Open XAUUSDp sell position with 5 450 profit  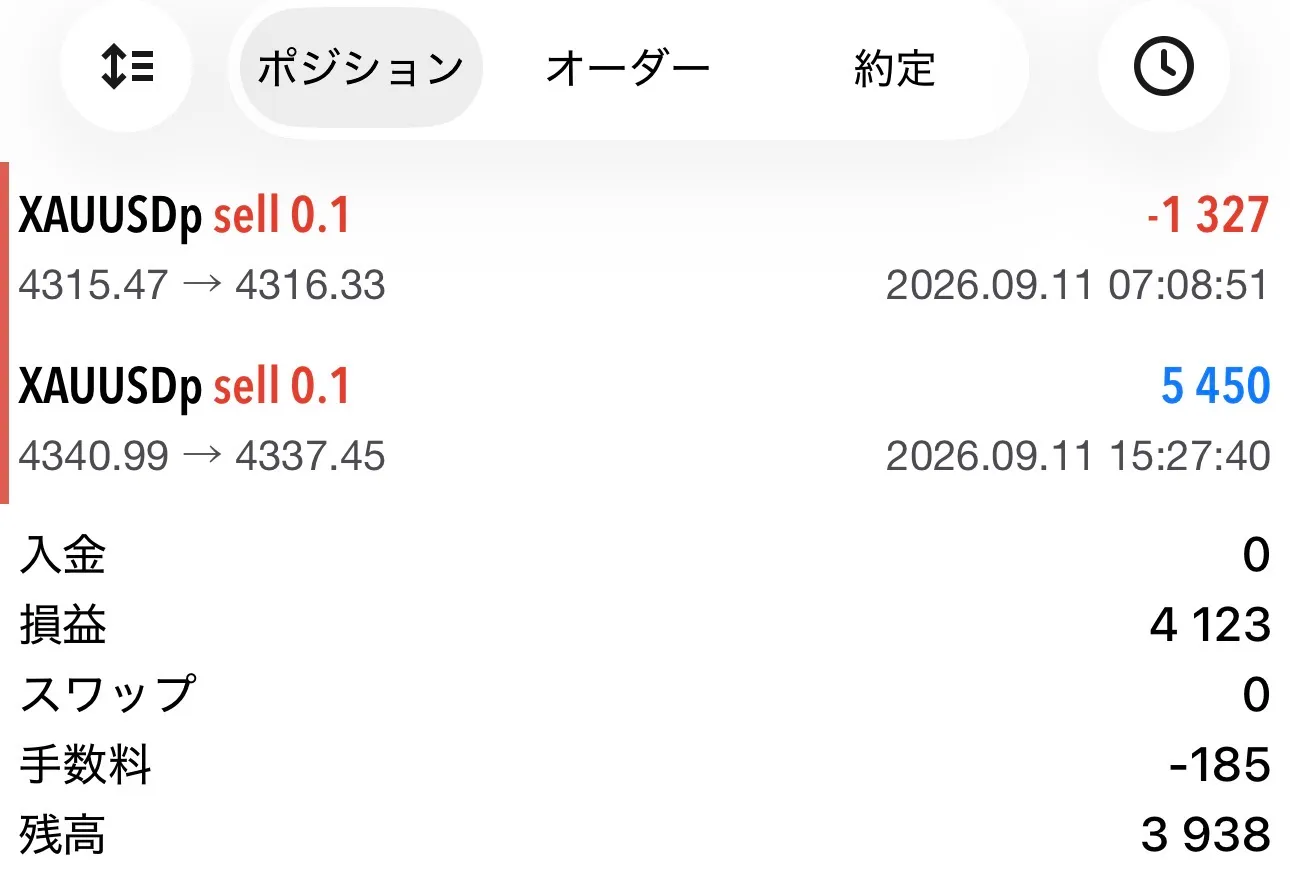645,418
